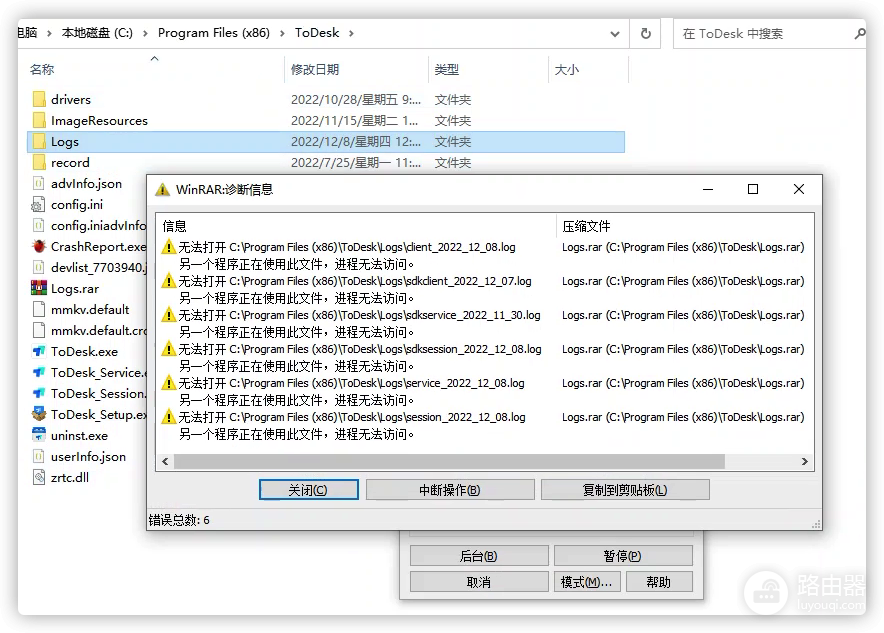Click the 后台(B) button
Image resolution: width=884 pixels, height=633 pixels.
pyautogui.click(x=479, y=556)
